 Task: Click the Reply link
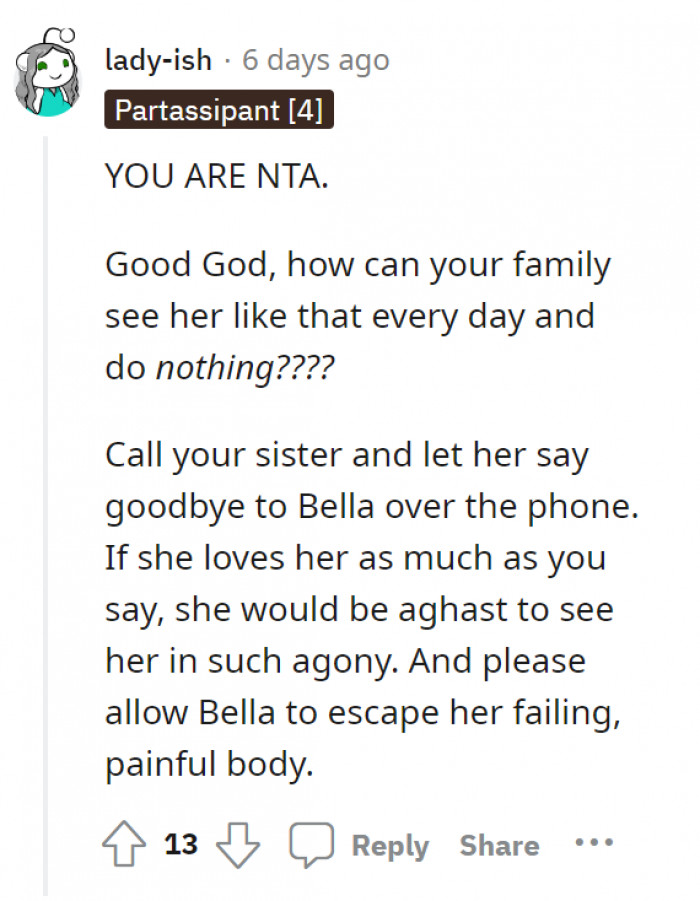[391, 846]
